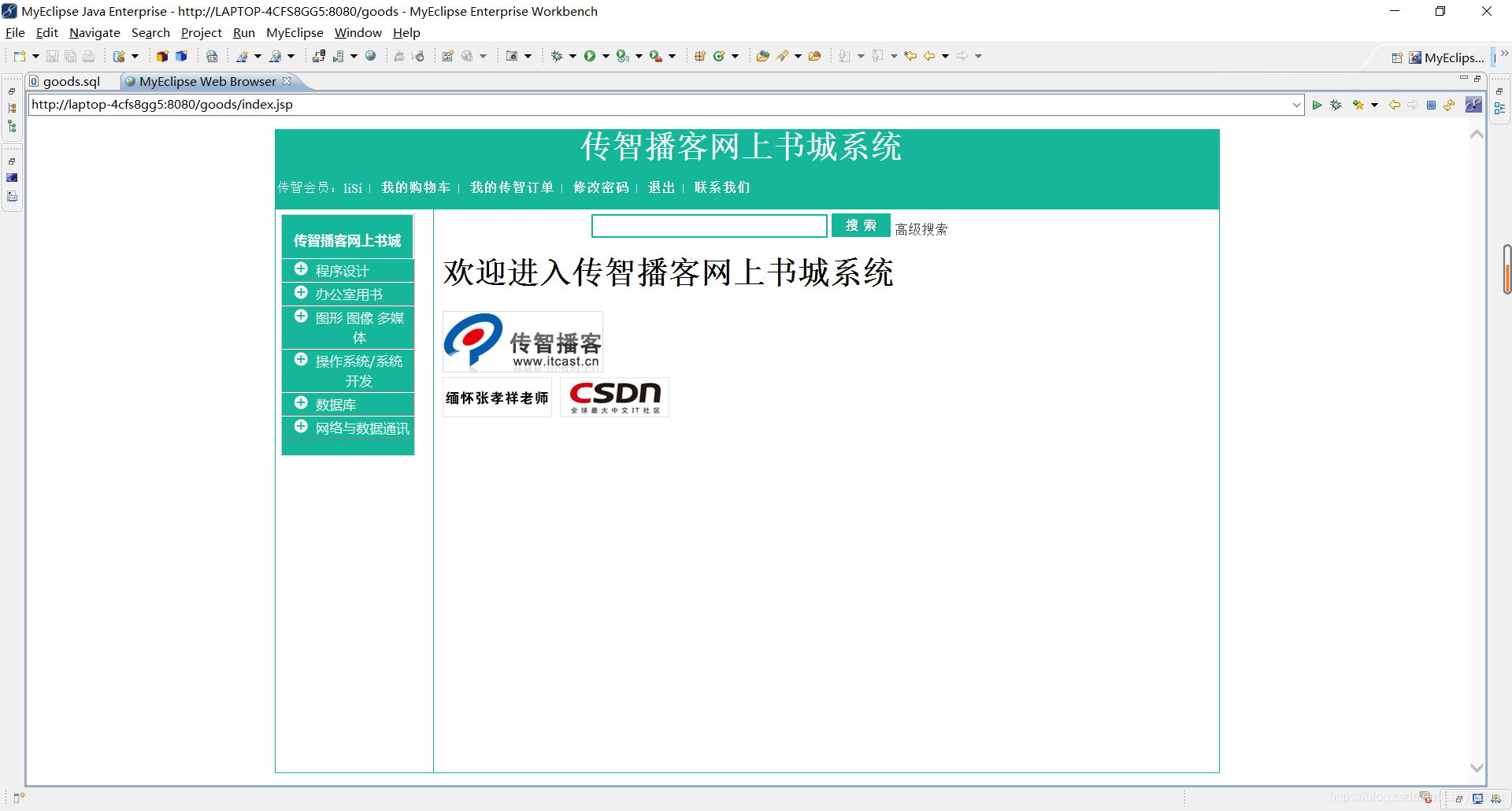
Task: Open the 我的购物车 shopping cart link
Action: pyautogui.click(x=416, y=187)
